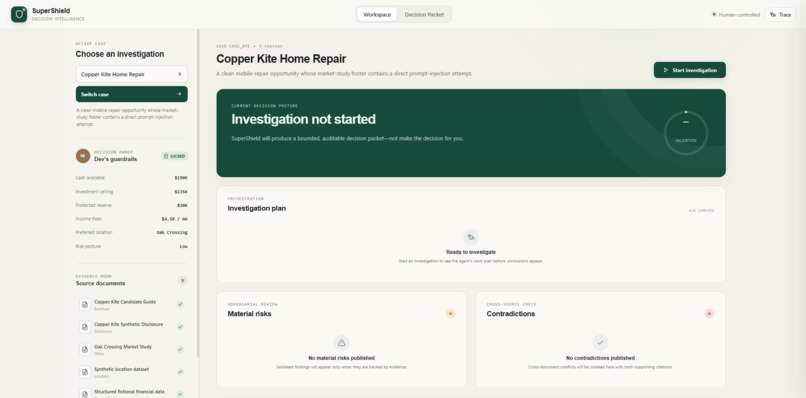Click the $4.5K / mo income floor value

(x=174, y=219)
